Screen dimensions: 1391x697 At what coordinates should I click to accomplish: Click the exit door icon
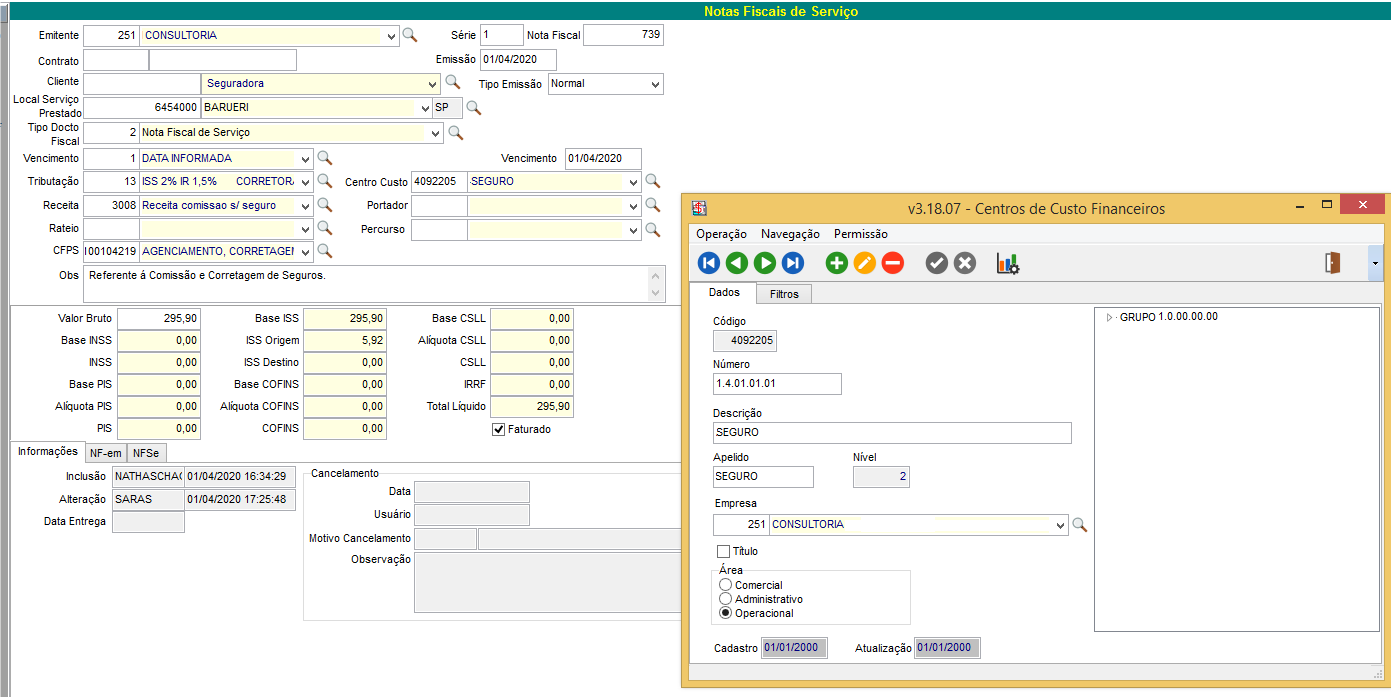[1332, 263]
